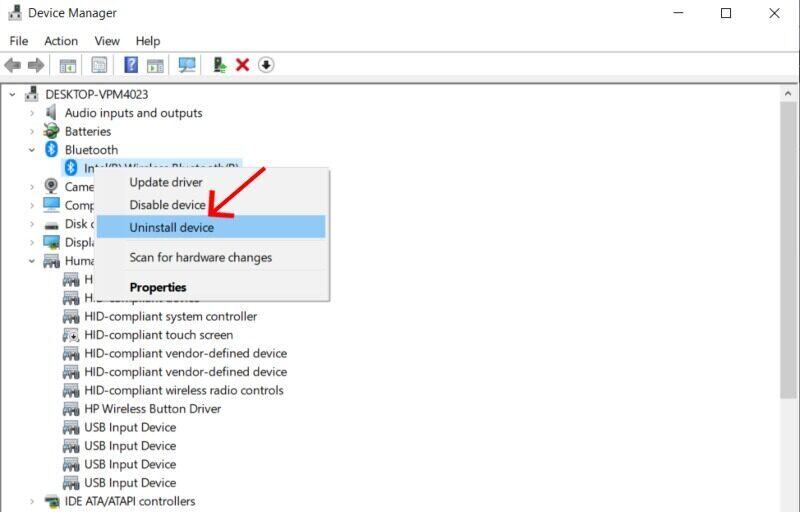Image resolution: width=800 pixels, height=512 pixels.
Task: Choose Update driver from context menu
Action: coord(211,182)
